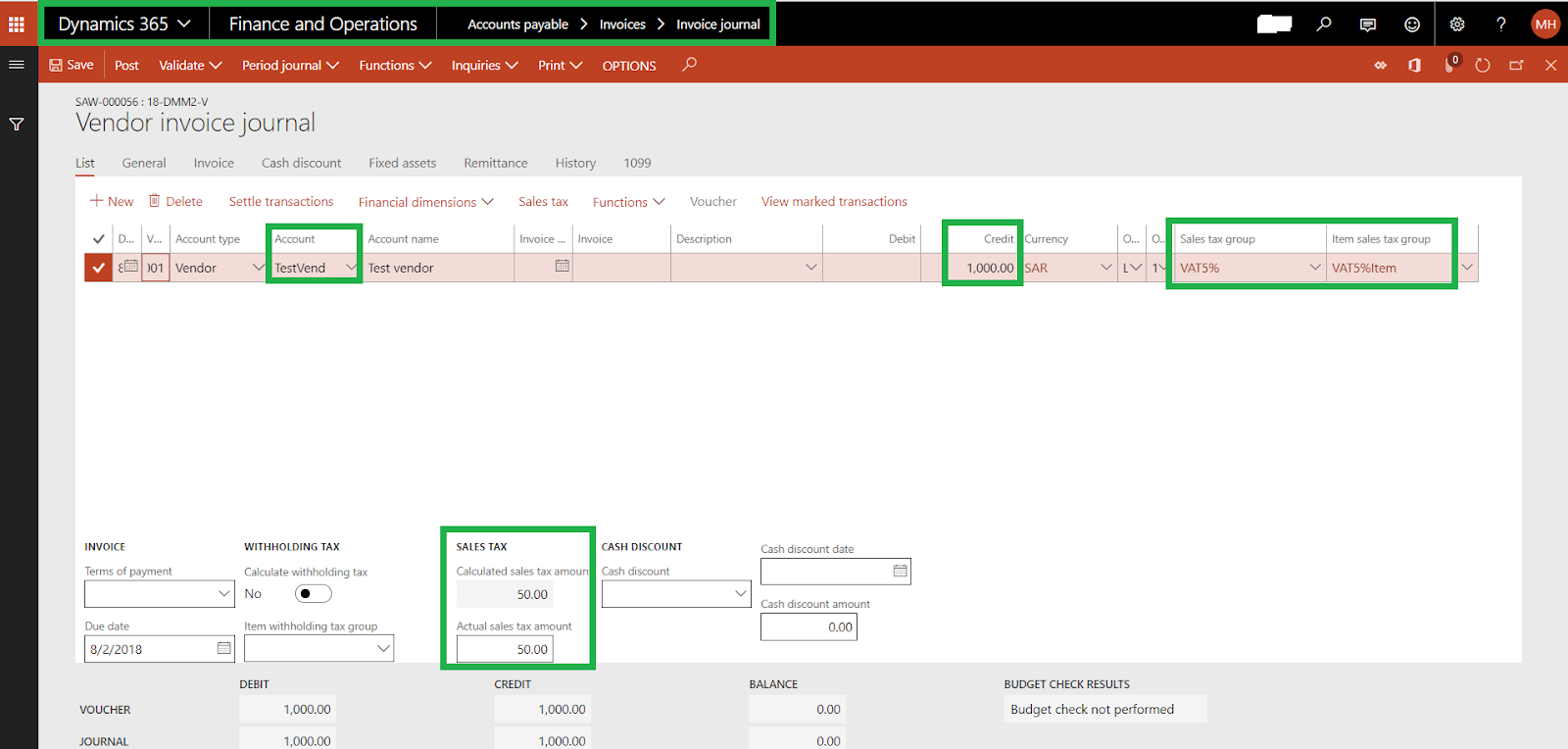Expand the Financial dimensions dropdown
The width and height of the screenshot is (1568, 749).
425,202
